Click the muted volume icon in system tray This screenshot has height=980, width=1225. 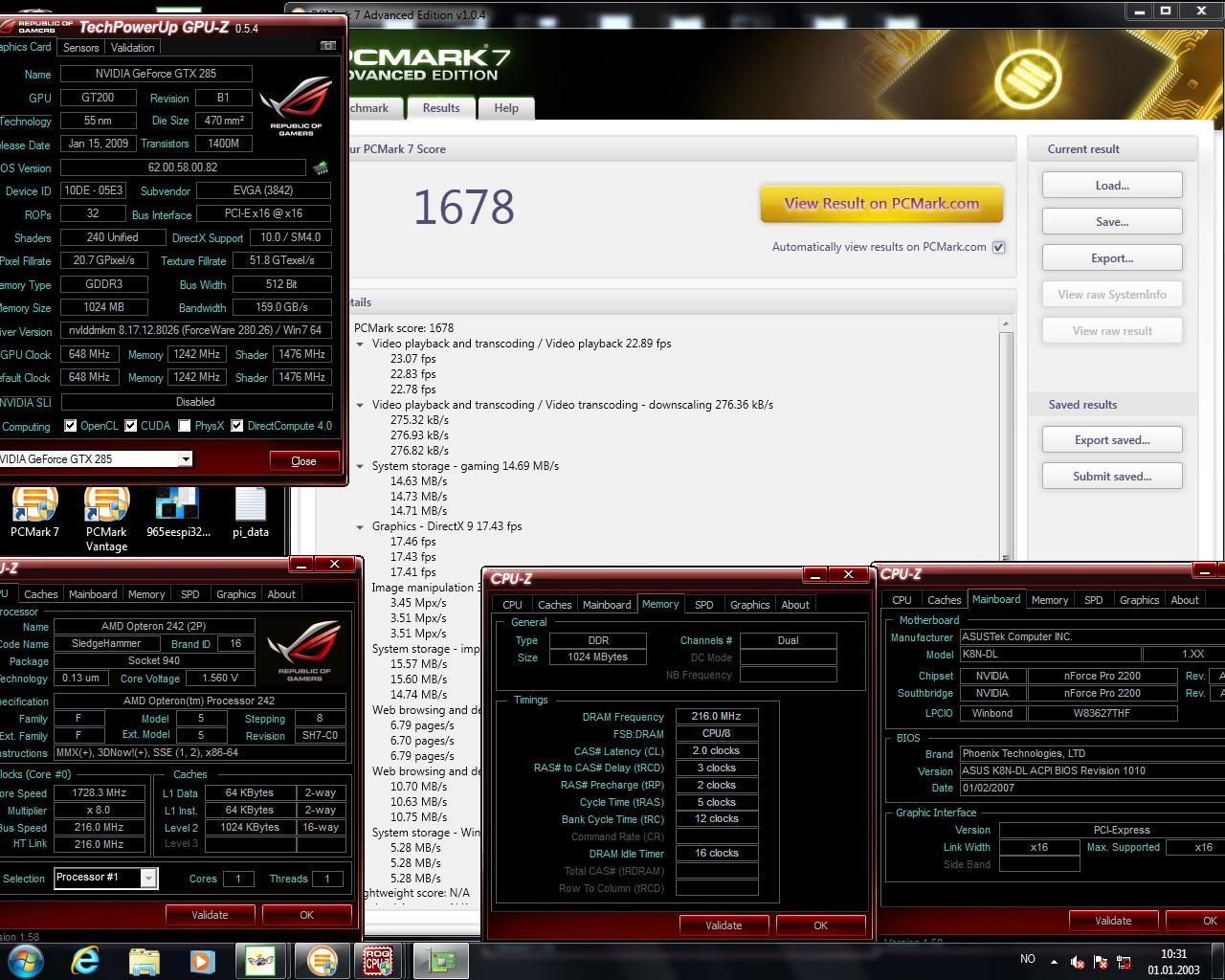1078,961
